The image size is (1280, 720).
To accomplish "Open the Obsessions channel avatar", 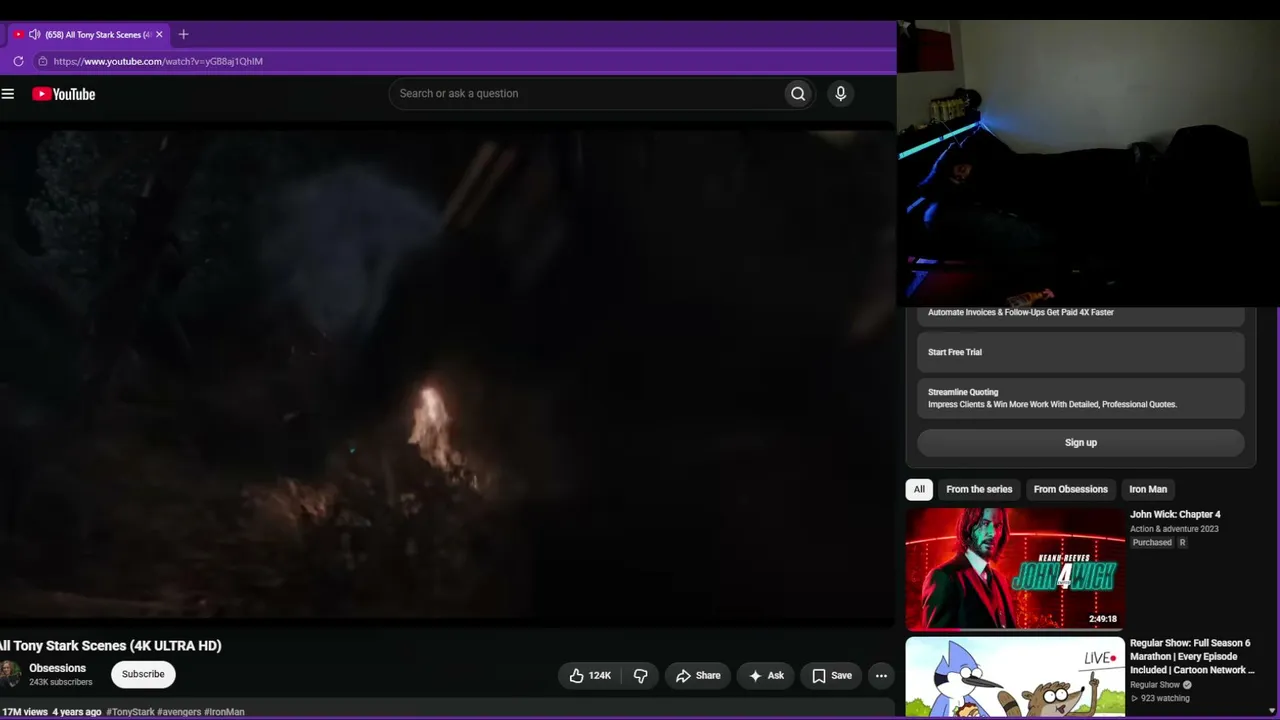I will pos(10,673).
